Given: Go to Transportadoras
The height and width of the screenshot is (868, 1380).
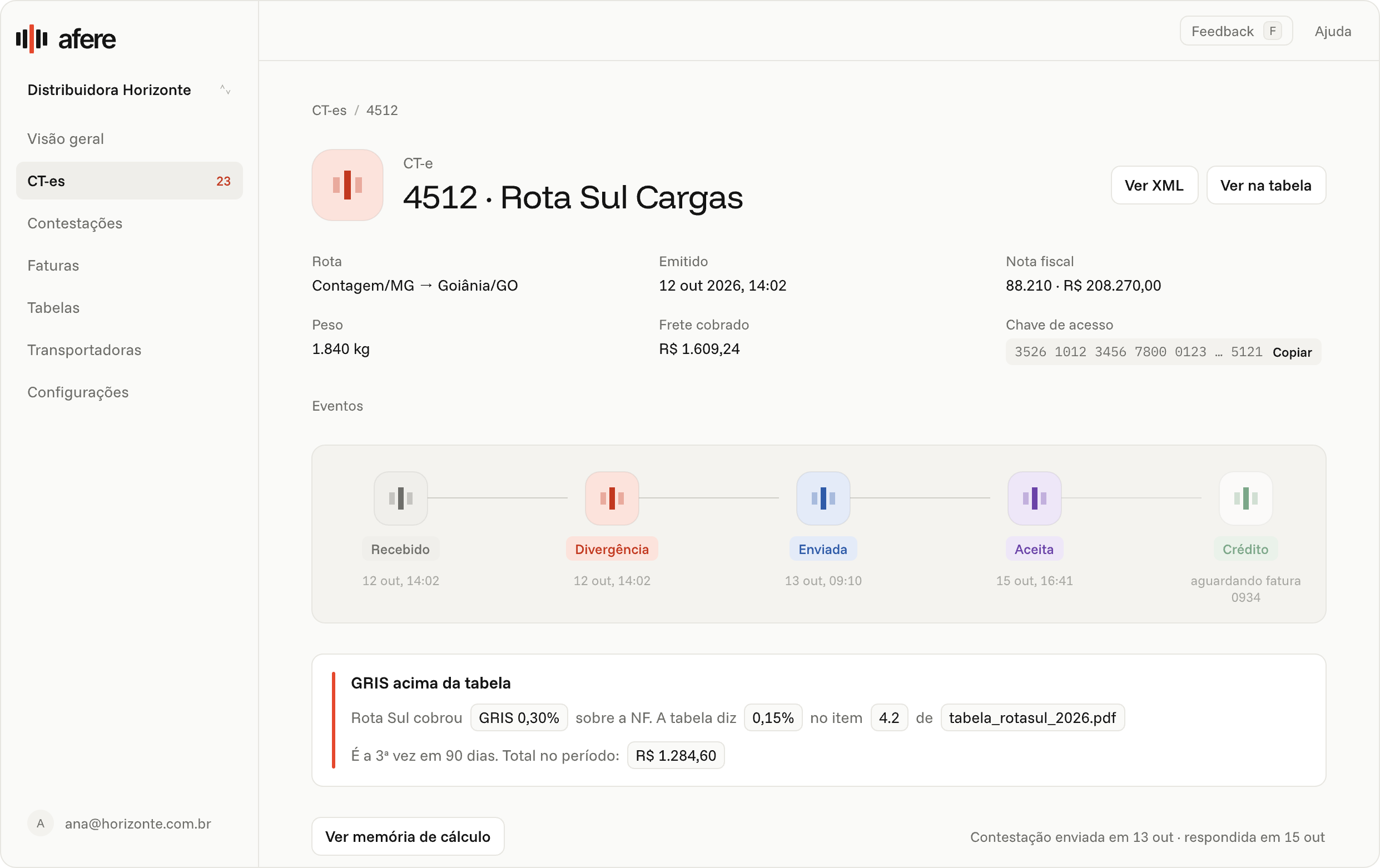Looking at the screenshot, I should click(130, 350).
